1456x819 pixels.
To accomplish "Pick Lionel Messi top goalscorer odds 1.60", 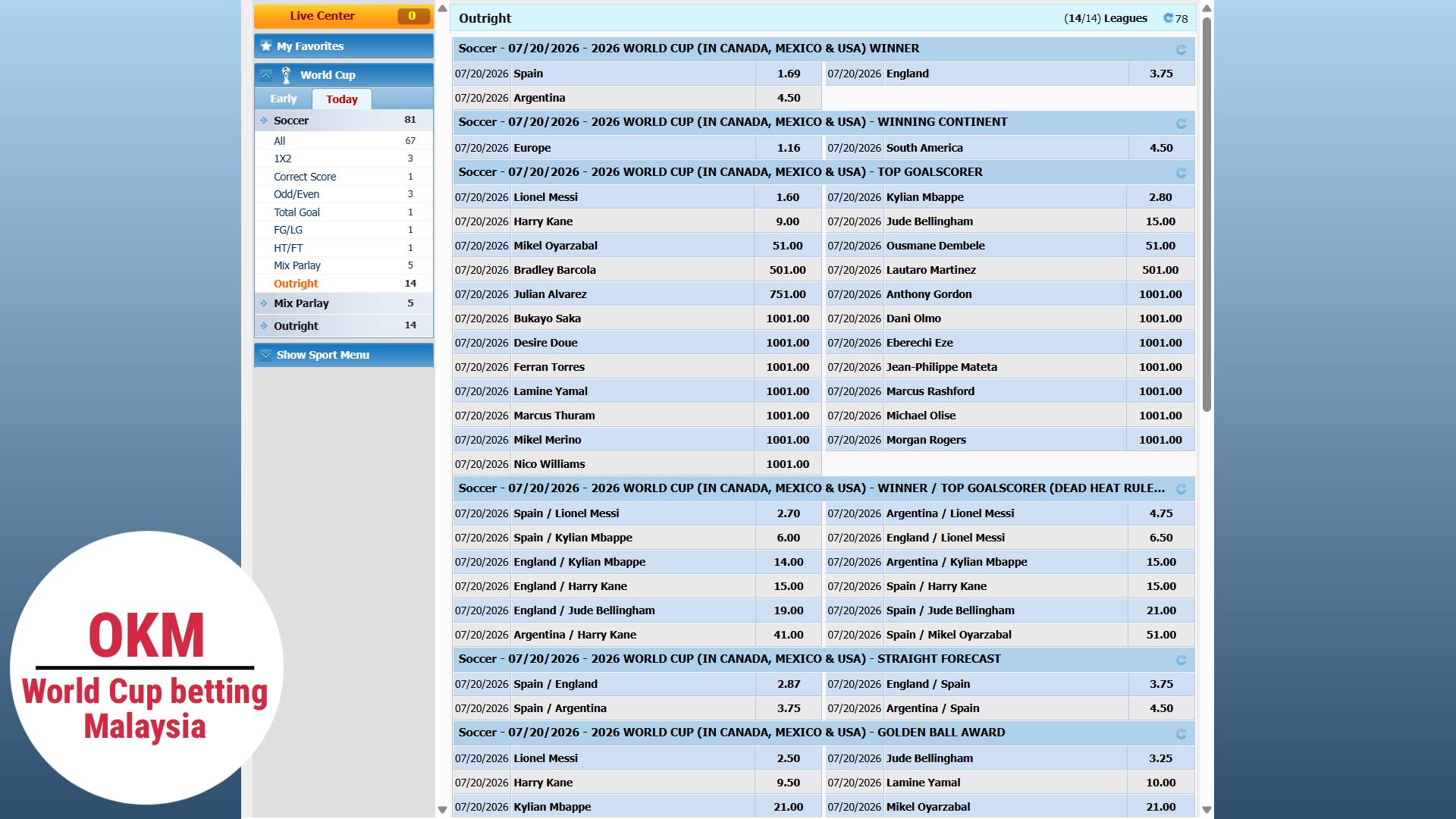I will (x=788, y=197).
